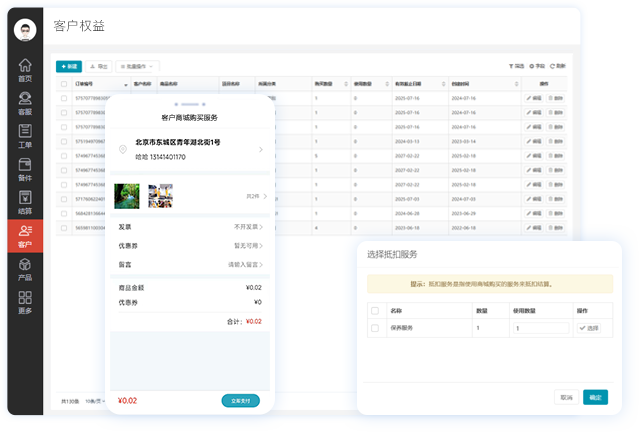Tick the checkbox for order 571760622401
Screen dimensions: 639x432
point(64,199)
